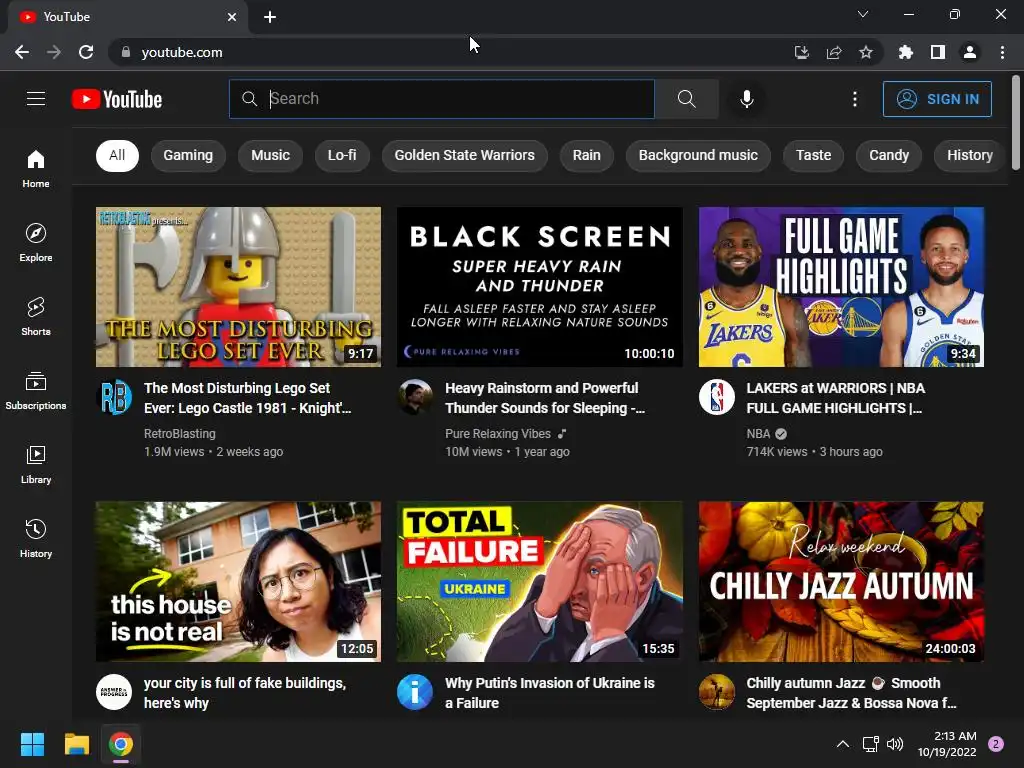This screenshot has width=1024, height=768.
Task: Open Explore in sidebar
Action: [36, 242]
